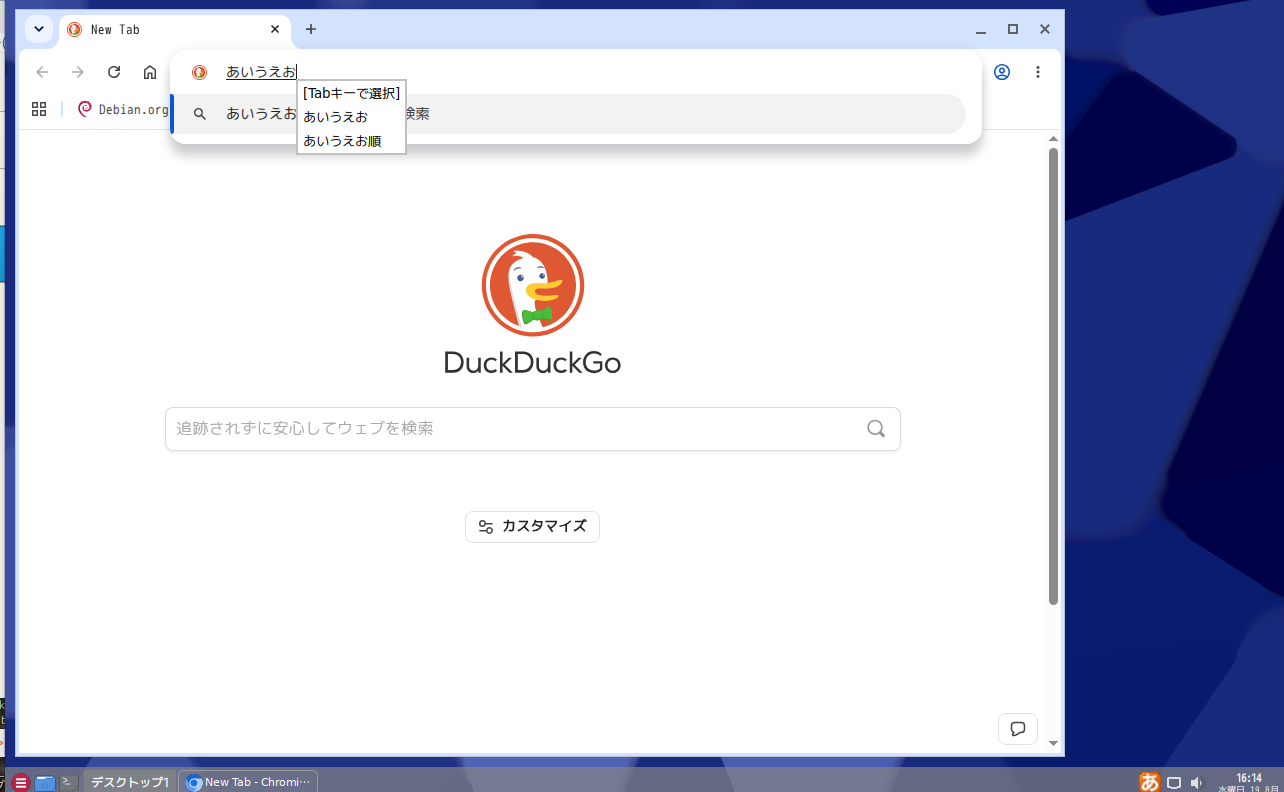Click the DuckDuckGo icon in address bar

199,72
